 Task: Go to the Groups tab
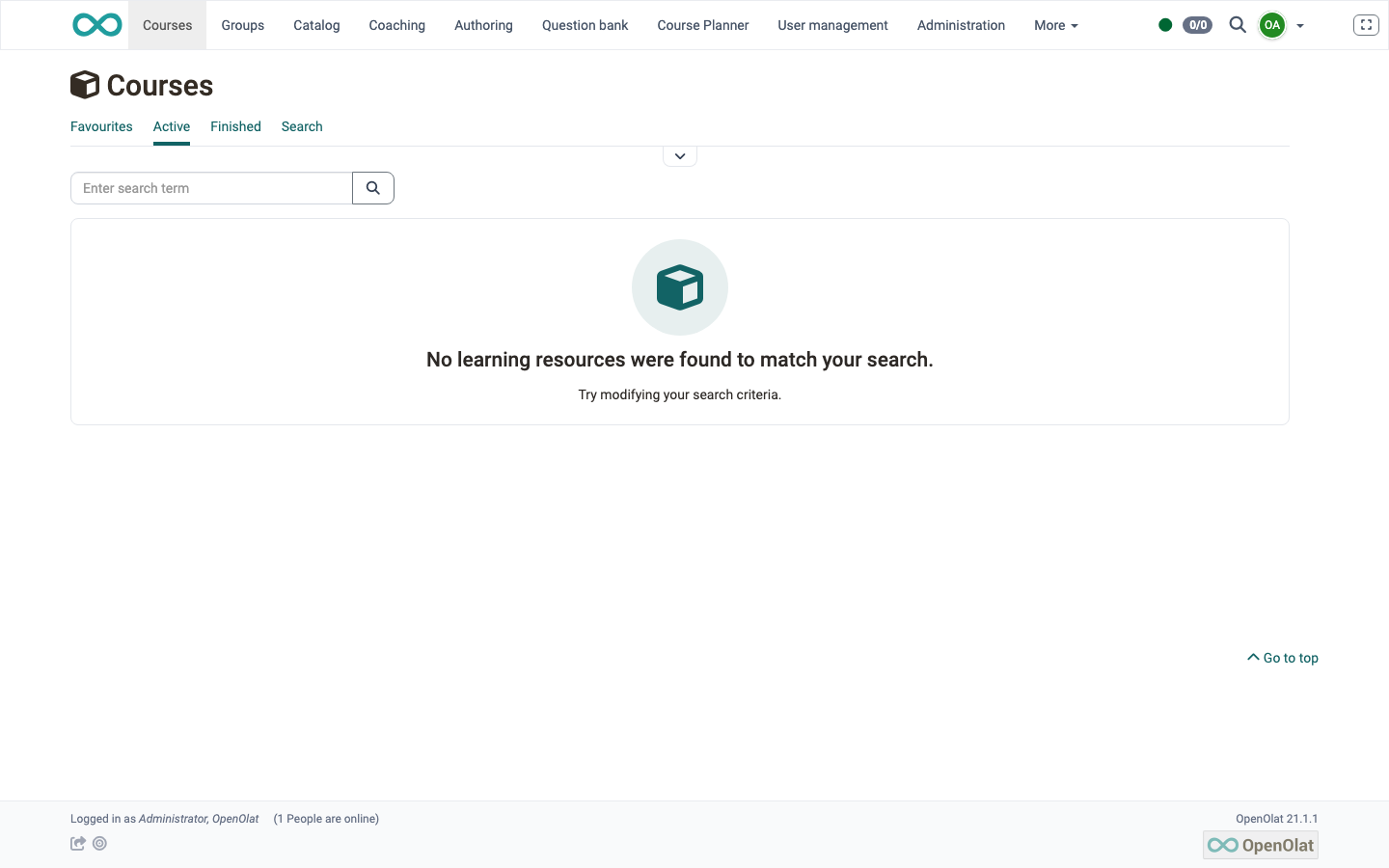pyautogui.click(x=243, y=25)
